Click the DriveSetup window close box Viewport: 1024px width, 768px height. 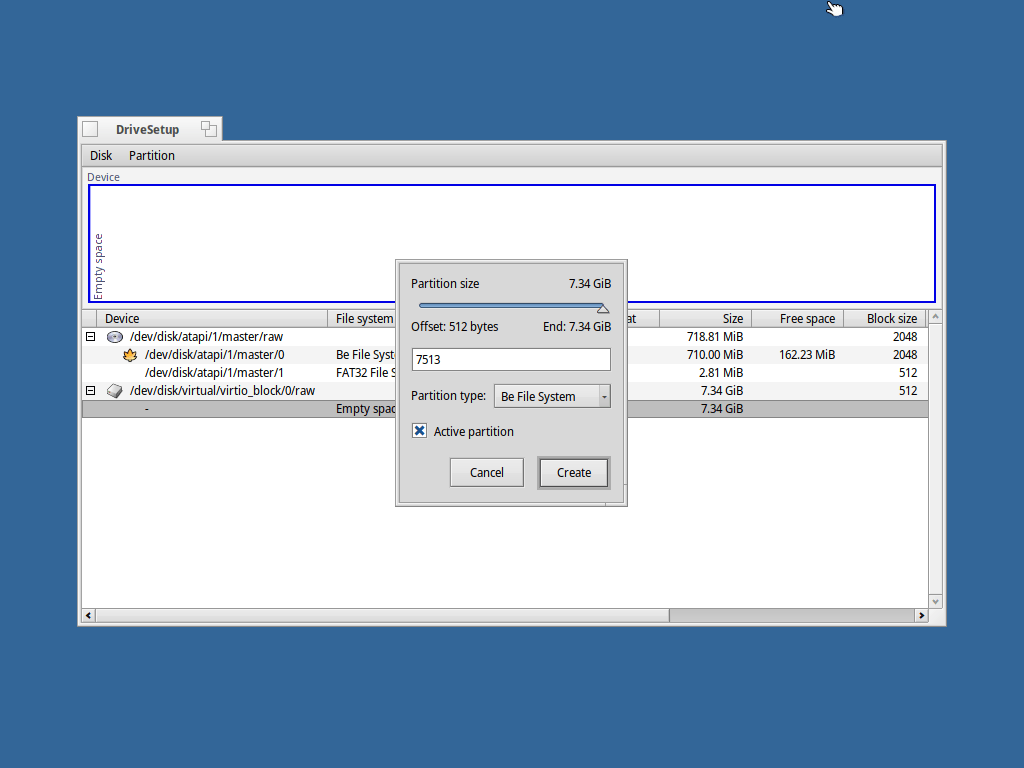(x=90, y=129)
